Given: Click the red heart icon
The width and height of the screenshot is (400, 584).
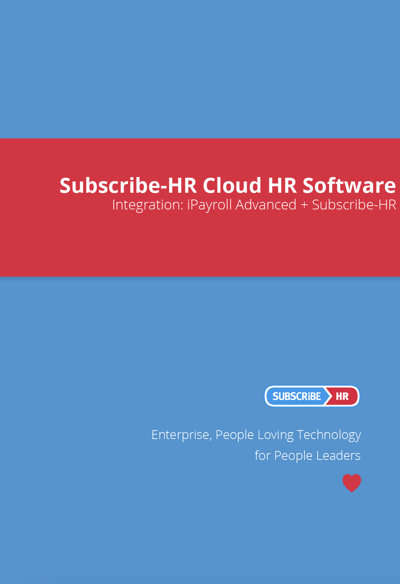Looking at the screenshot, I should tap(352, 483).
